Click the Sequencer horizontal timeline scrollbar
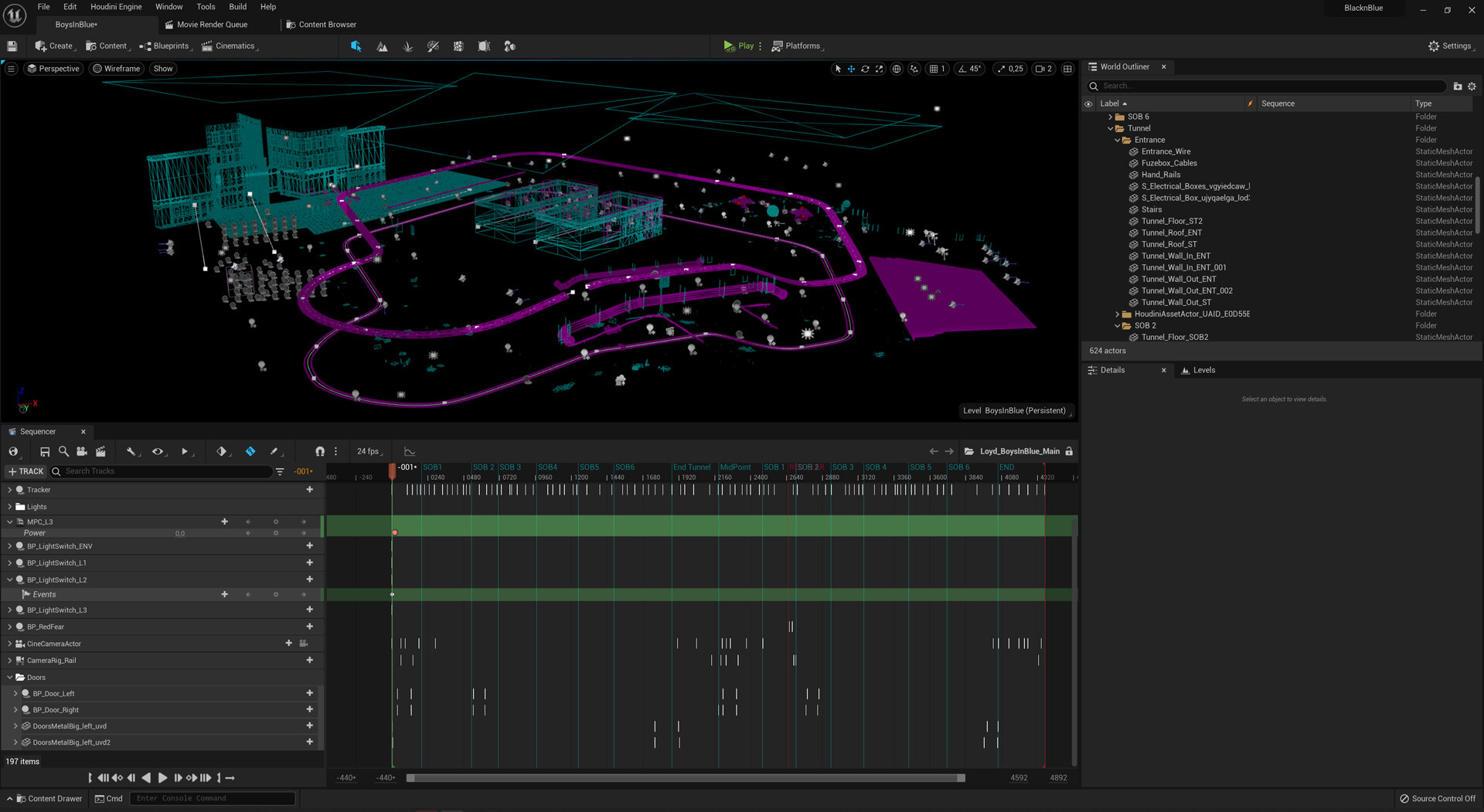The width and height of the screenshot is (1484, 812). pyautogui.click(x=686, y=778)
